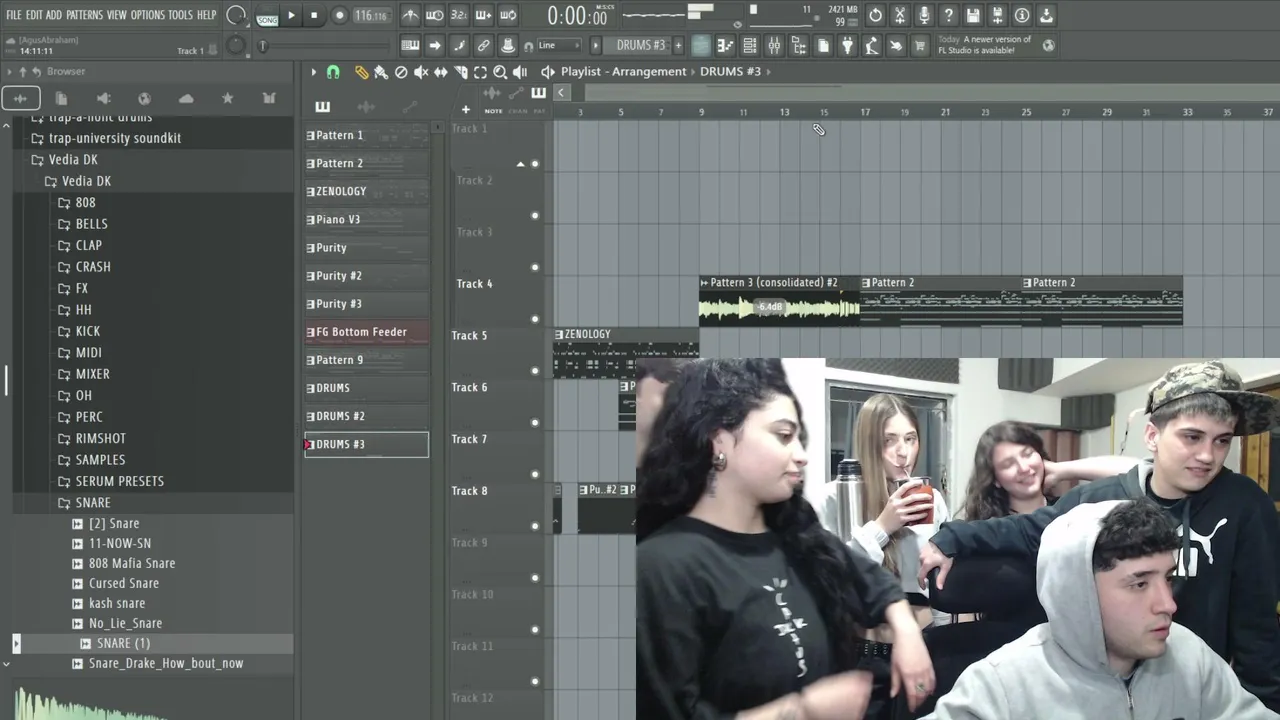
Task: Expand the SERUM PRESETS folder
Action: tap(119, 481)
